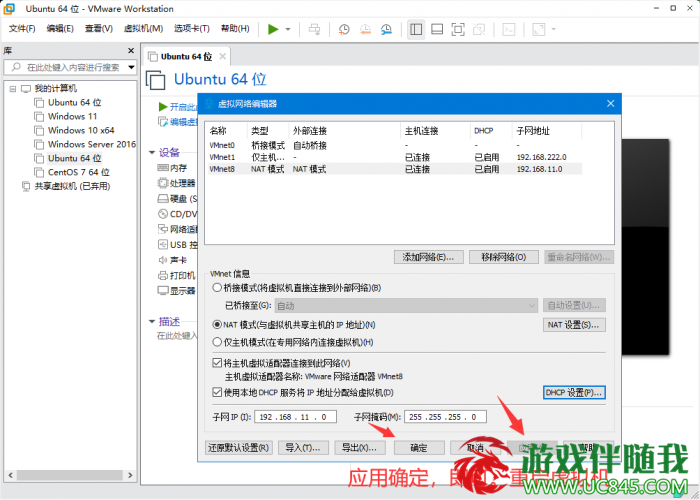This screenshot has width=700, height=500.
Task: Click the send Ctrl+Alt+Del toolbar icon
Action: click(315, 29)
